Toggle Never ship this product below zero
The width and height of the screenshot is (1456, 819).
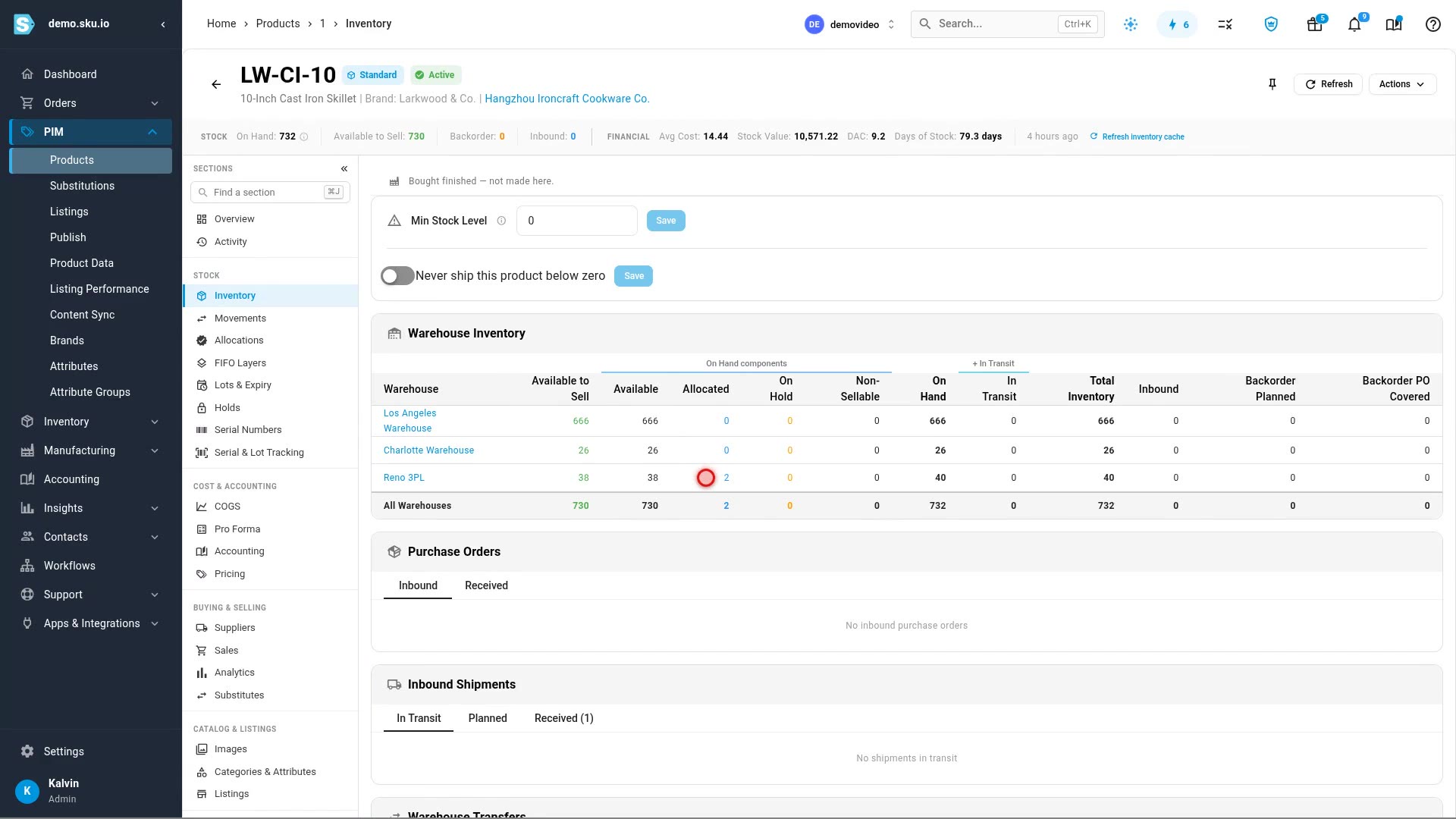pyautogui.click(x=397, y=276)
